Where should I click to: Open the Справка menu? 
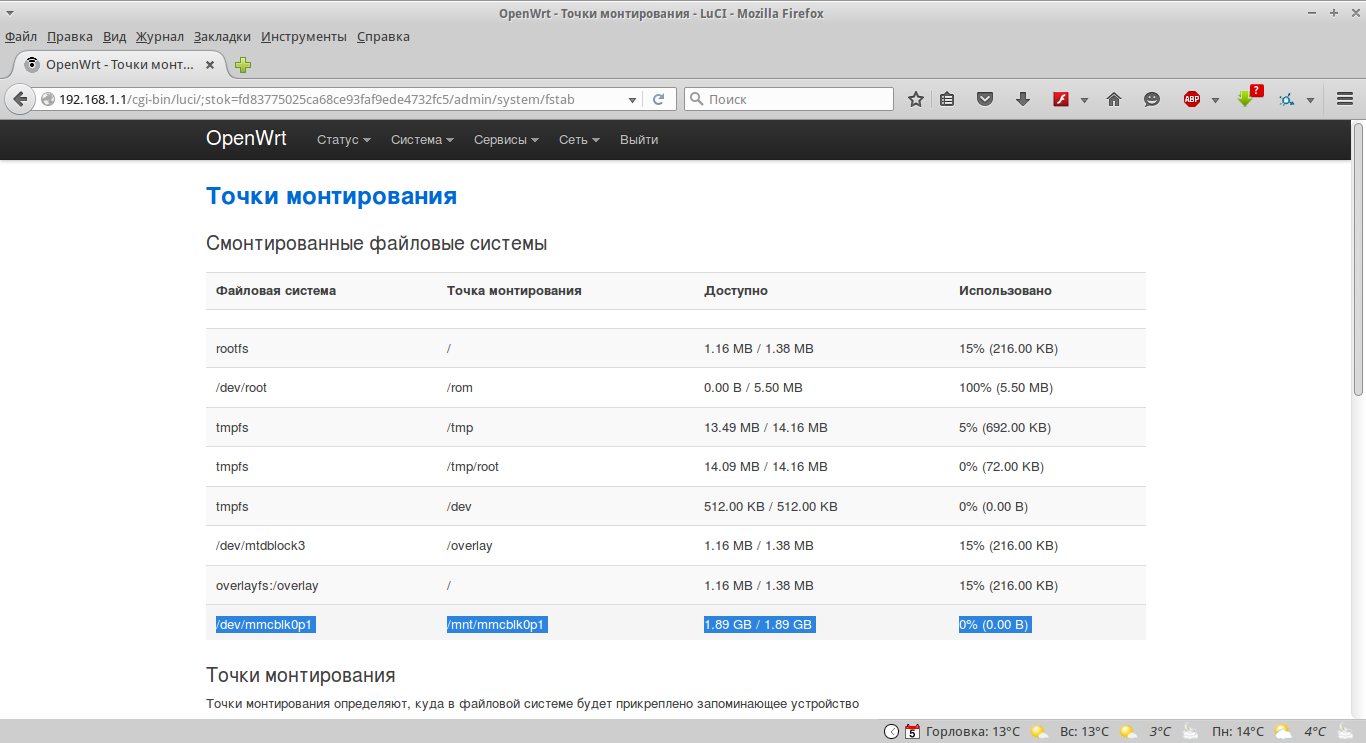pos(383,37)
